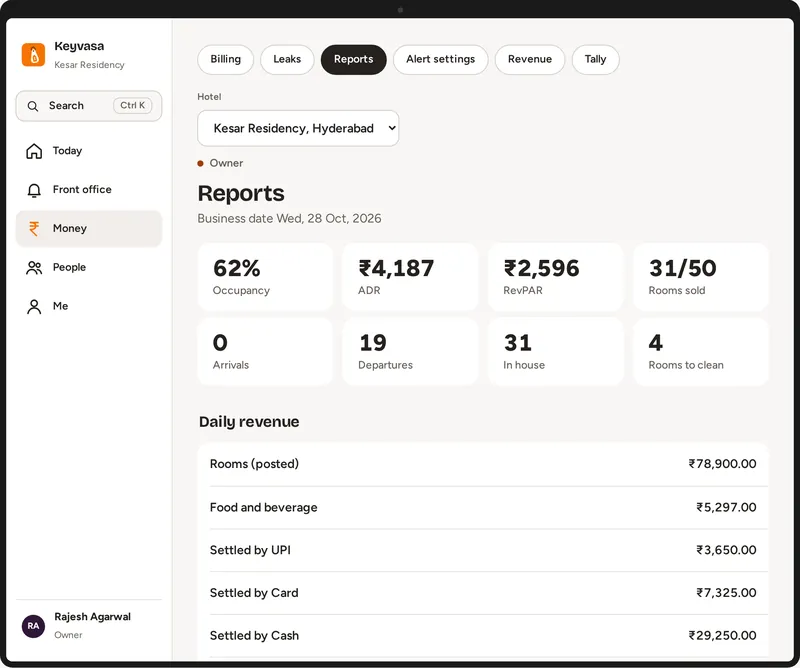This screenshot has width=800, height=668.
Task: Open Rajesh Agarwal profile name
Action: (x=92, y=616)
